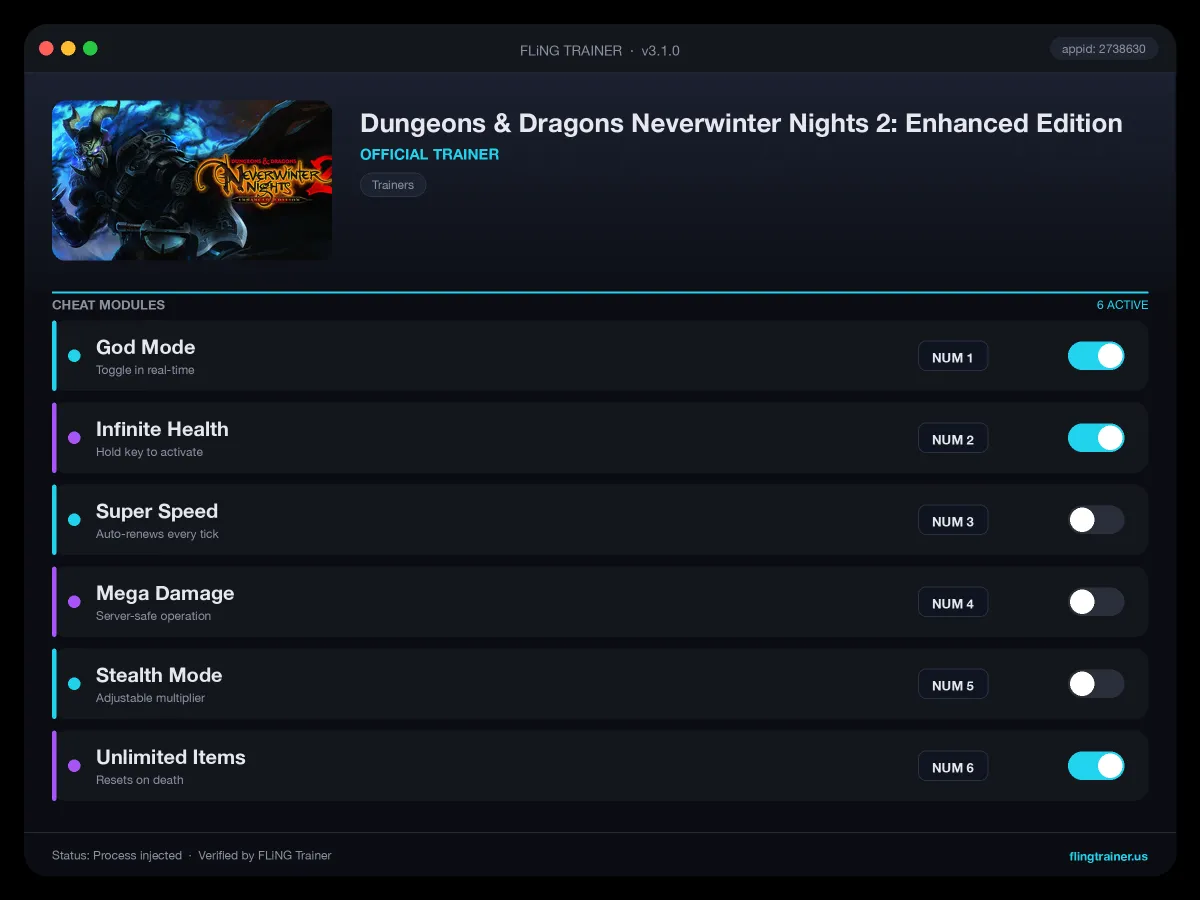Click 'Server-safe operation' description
Viewport: 1200px width, 900px height.
[x=153, y=616]
